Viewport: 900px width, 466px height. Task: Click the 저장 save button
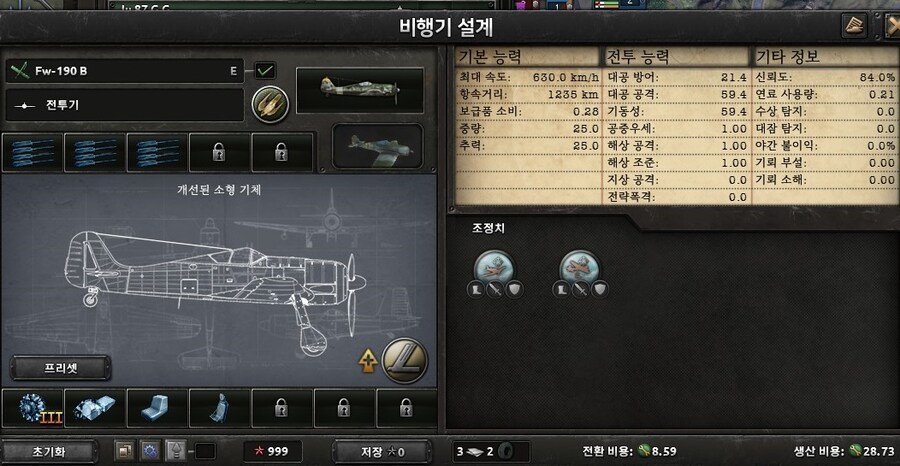click(x=382, y=452)
